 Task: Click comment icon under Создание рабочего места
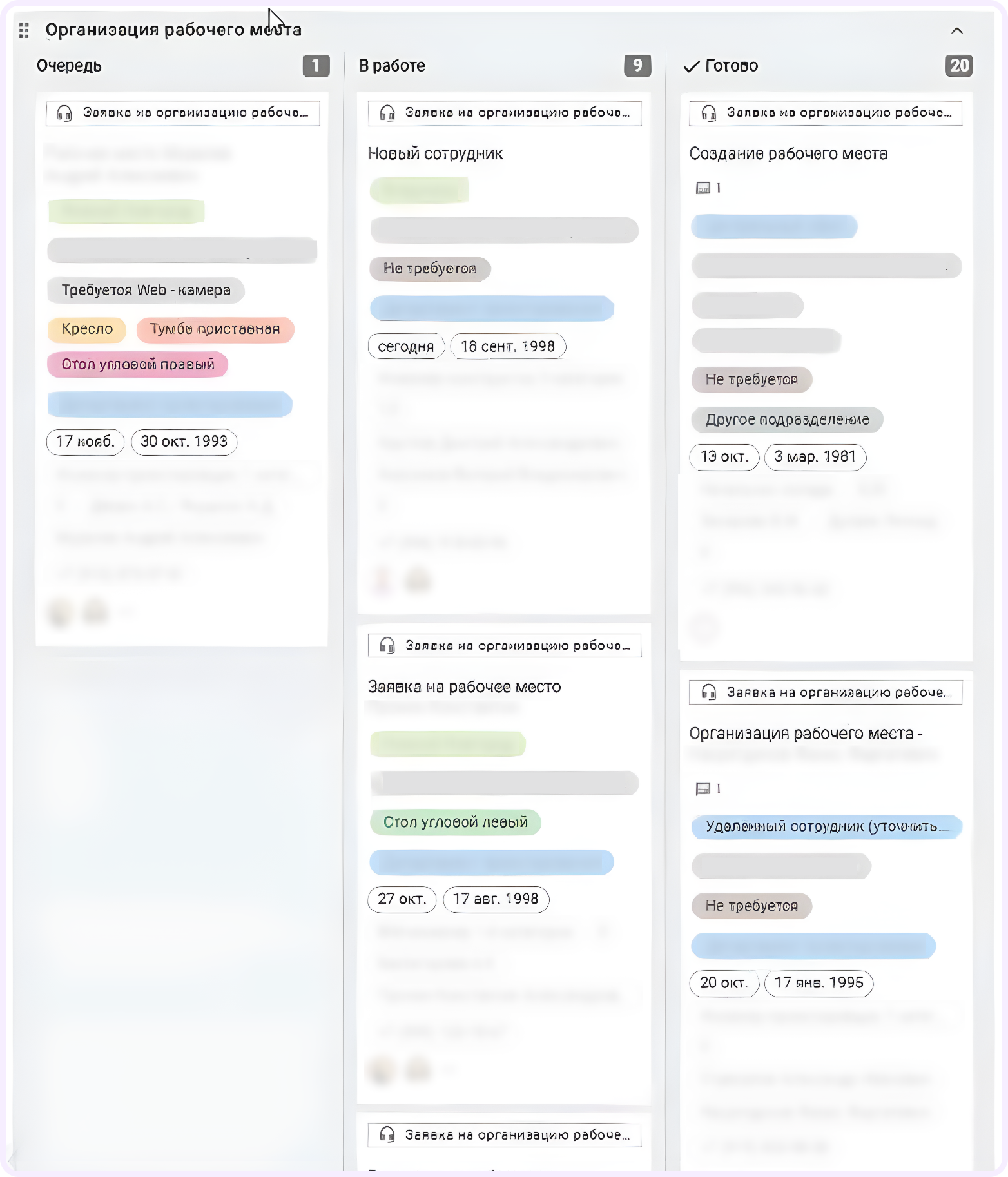click(x=703, y=188)
